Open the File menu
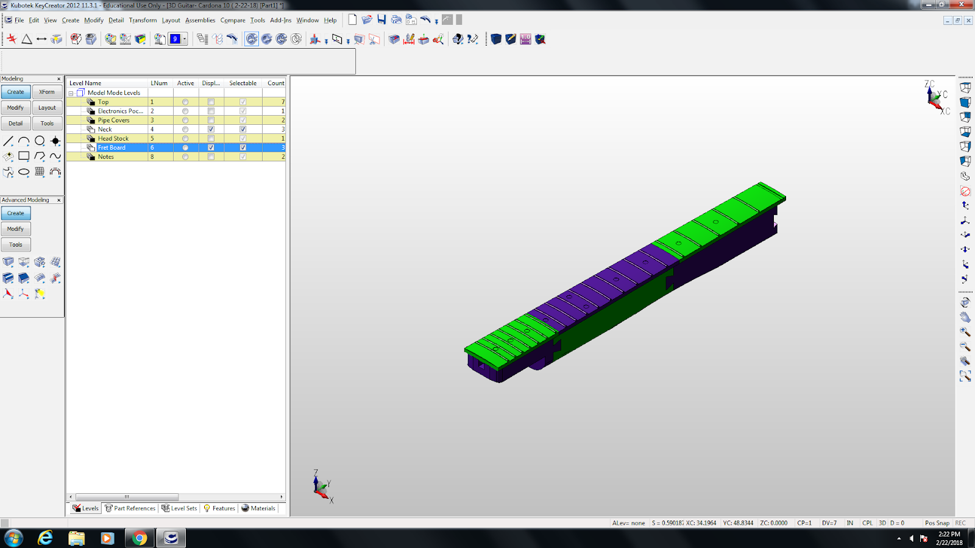Image resolution: width=975 pixels, height=548 pixels. (19, 21)
